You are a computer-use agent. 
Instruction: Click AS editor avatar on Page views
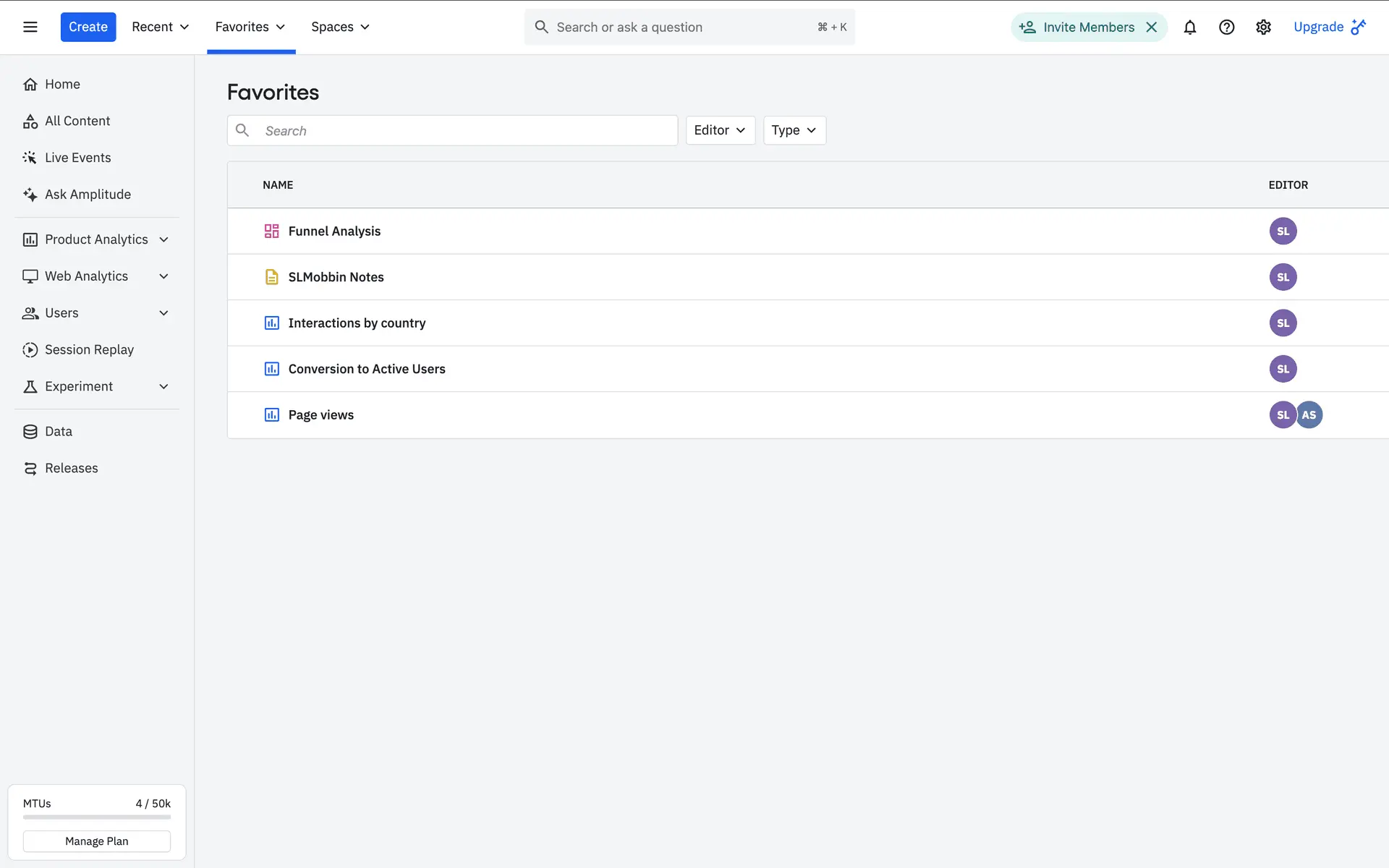tap(1309, 414)
